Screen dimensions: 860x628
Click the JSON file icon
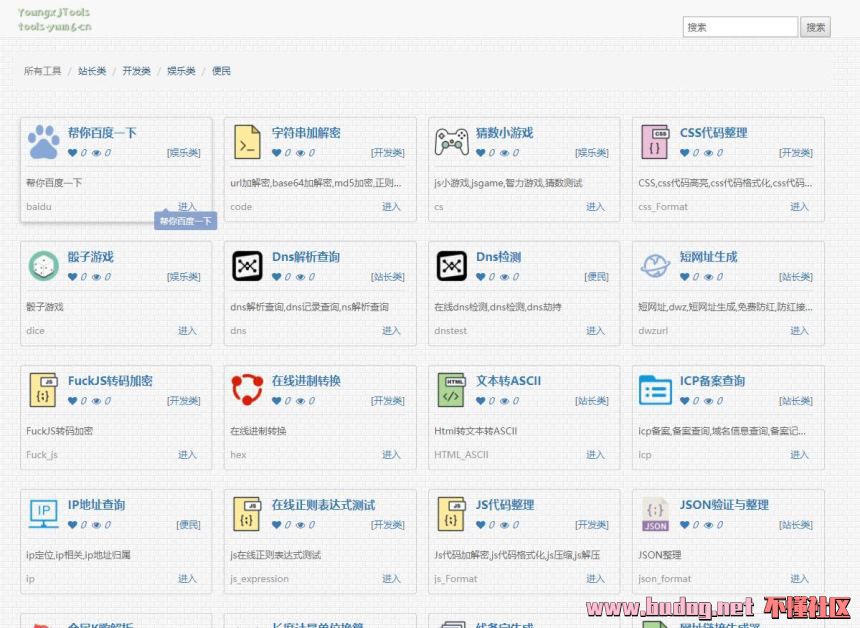coord(655,514)
